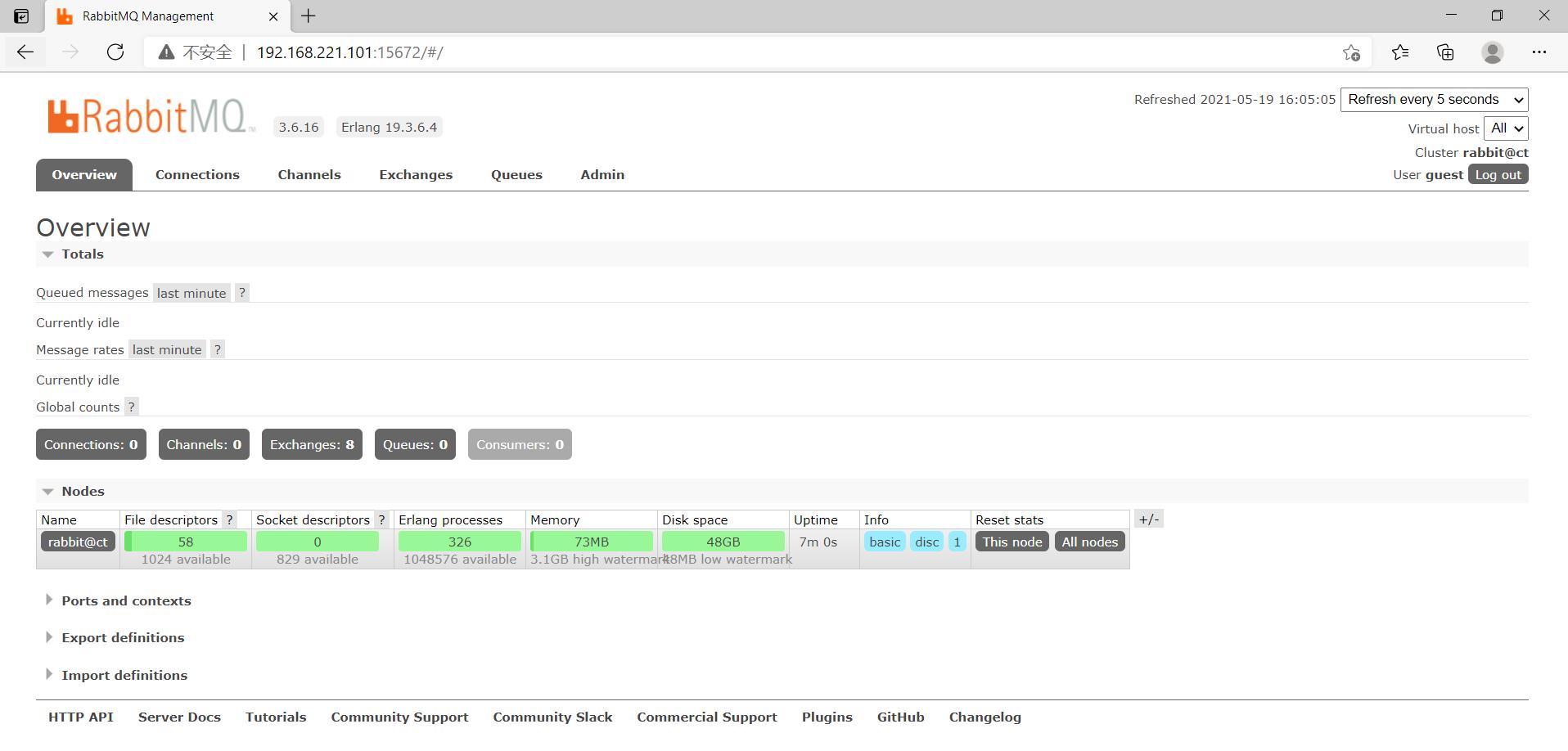
Task: Open the tab actions menu icon
Action: point(22,16)
